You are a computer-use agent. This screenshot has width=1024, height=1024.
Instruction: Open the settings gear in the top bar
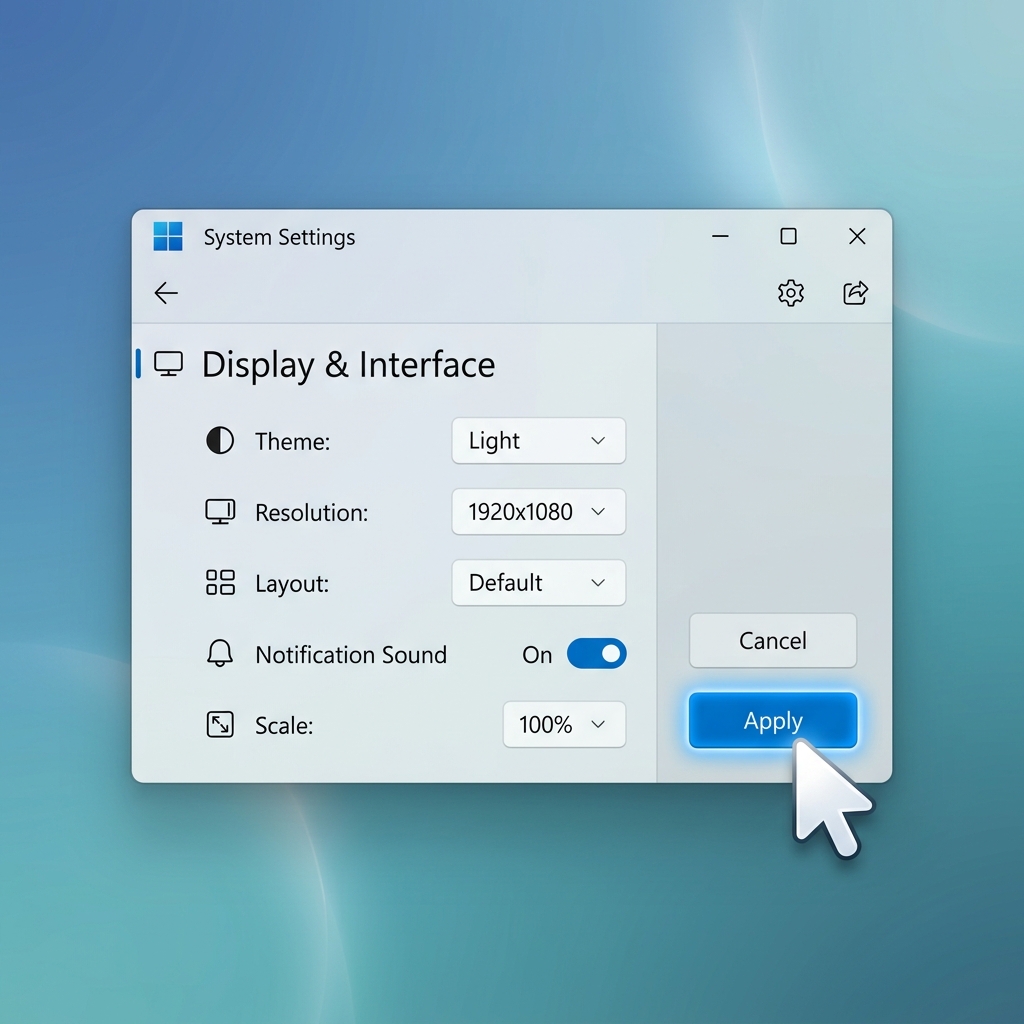tap(790, 292)
